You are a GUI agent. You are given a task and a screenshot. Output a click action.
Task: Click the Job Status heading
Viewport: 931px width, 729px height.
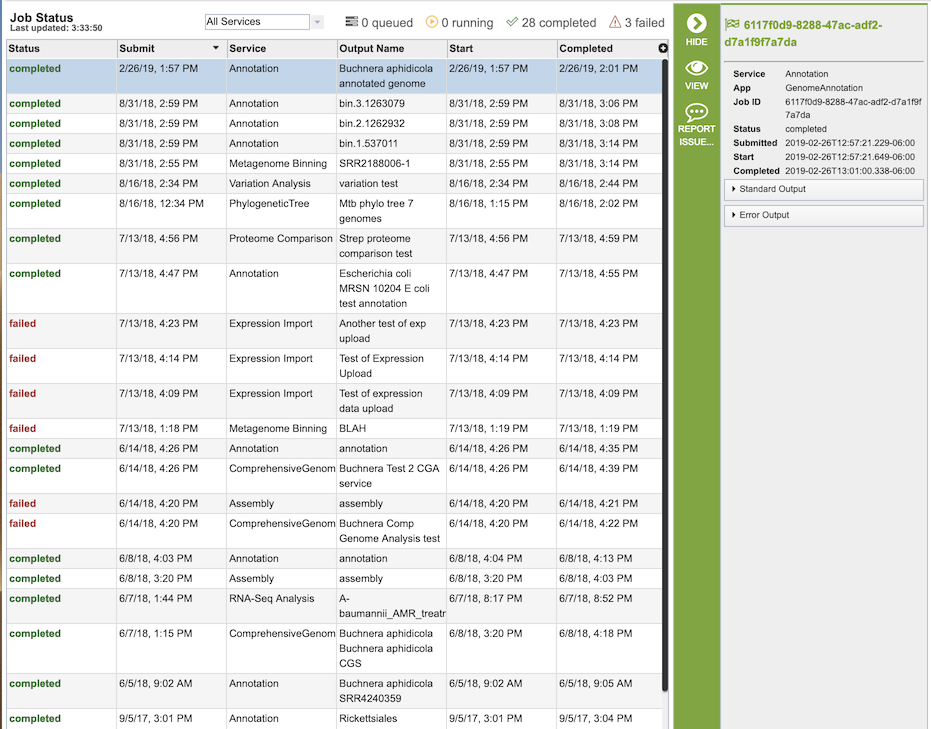pyautogui.click(x=42, y=17)
